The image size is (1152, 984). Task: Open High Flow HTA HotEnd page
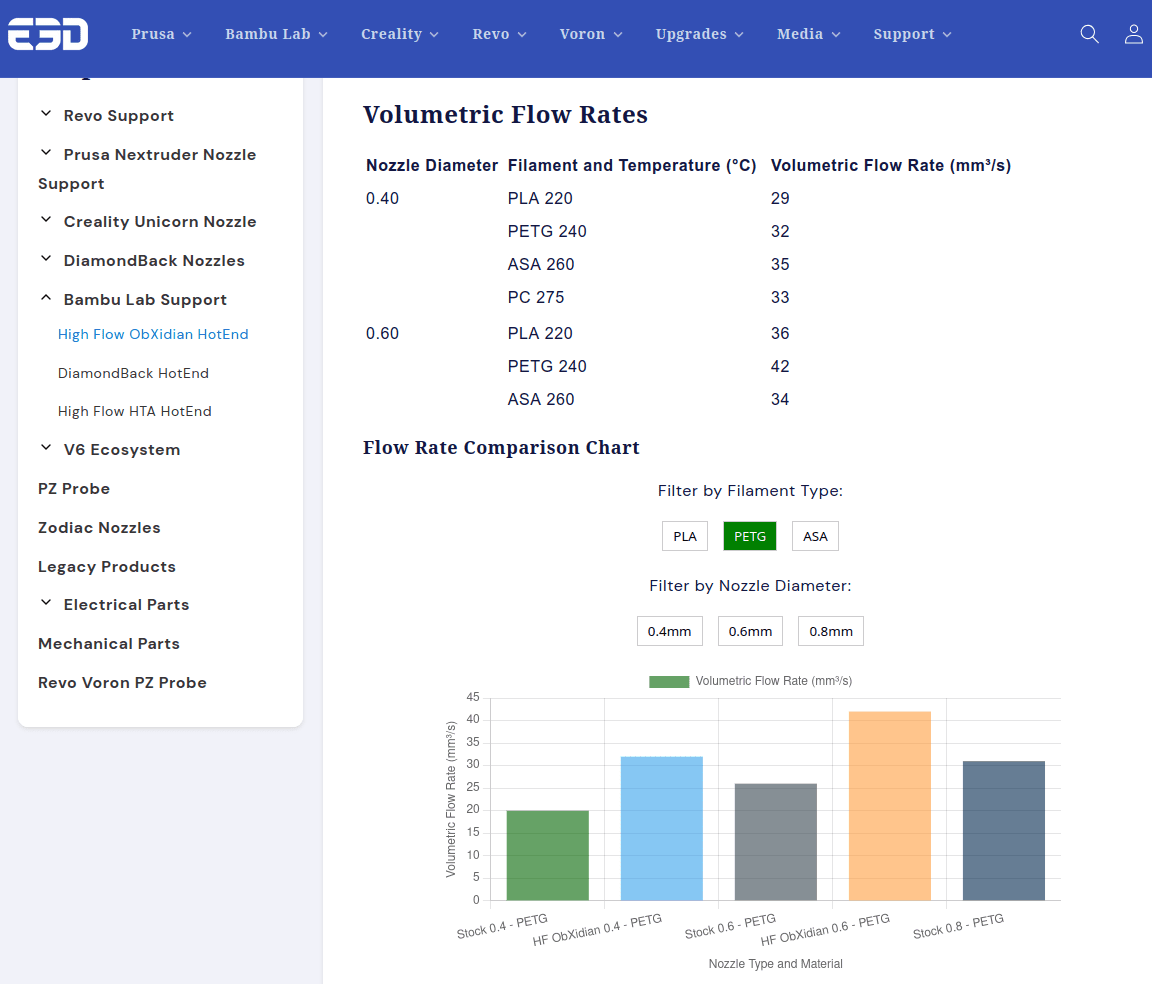click(134, 412)
